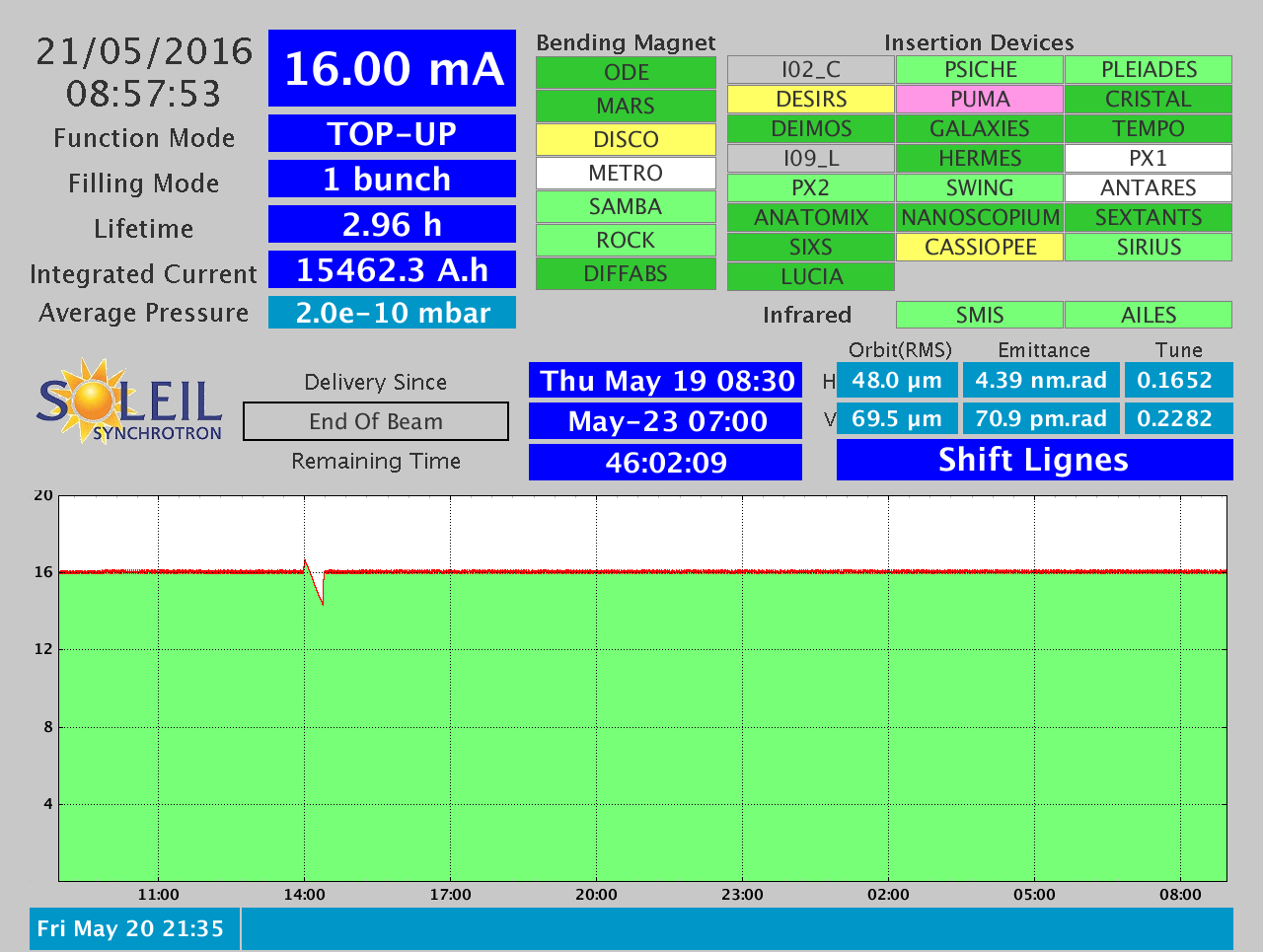This screenshot has height=952, width=1263.
Task: Click the 21/05/2016 date display
Action: (144, 51)
